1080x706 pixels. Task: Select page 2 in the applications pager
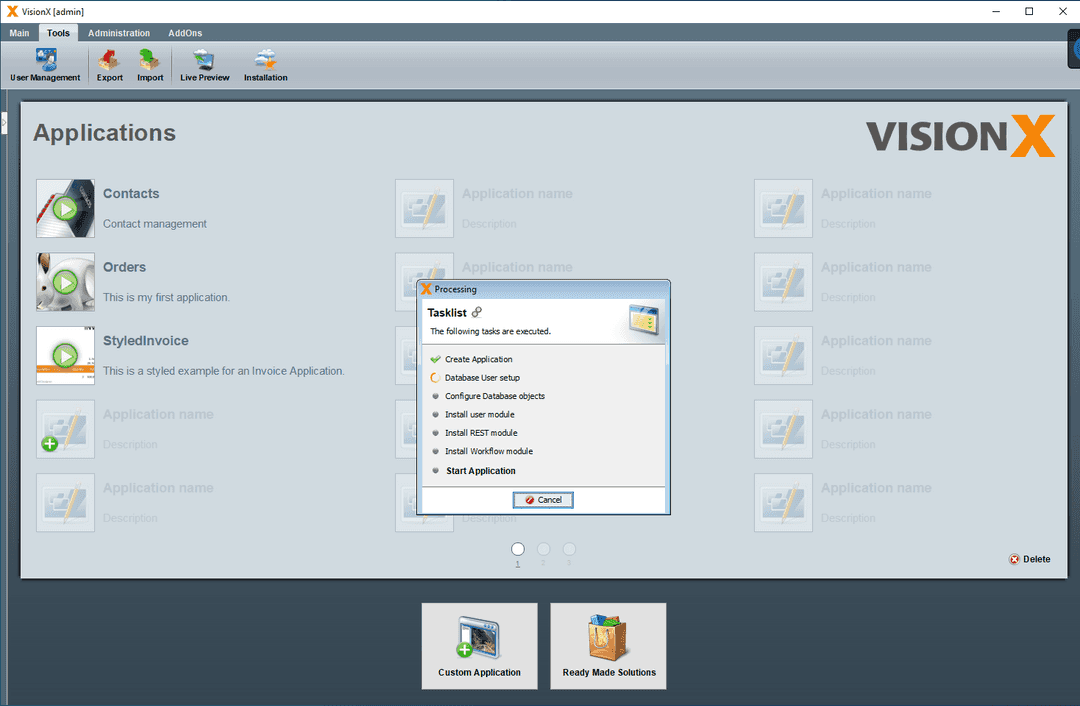point(543,548)
